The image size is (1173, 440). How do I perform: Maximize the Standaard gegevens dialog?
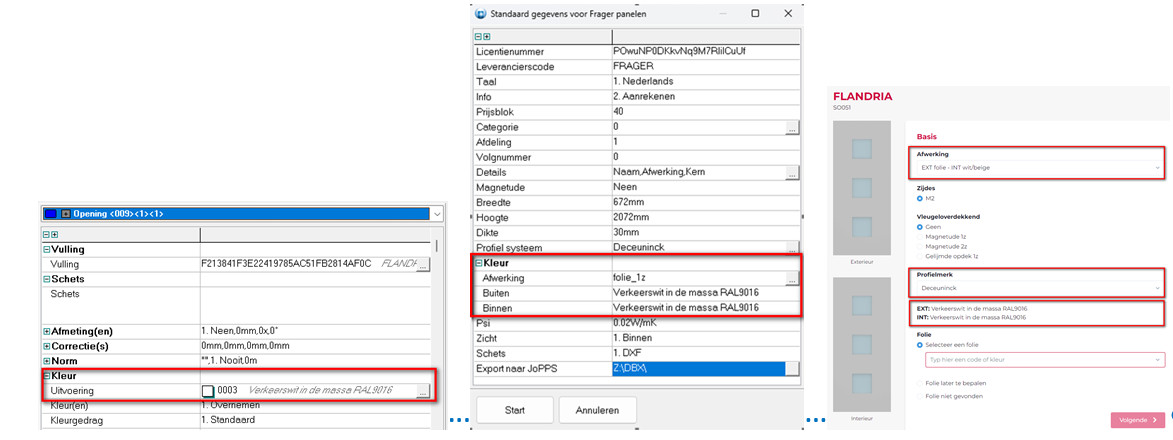tap(755, 13)
